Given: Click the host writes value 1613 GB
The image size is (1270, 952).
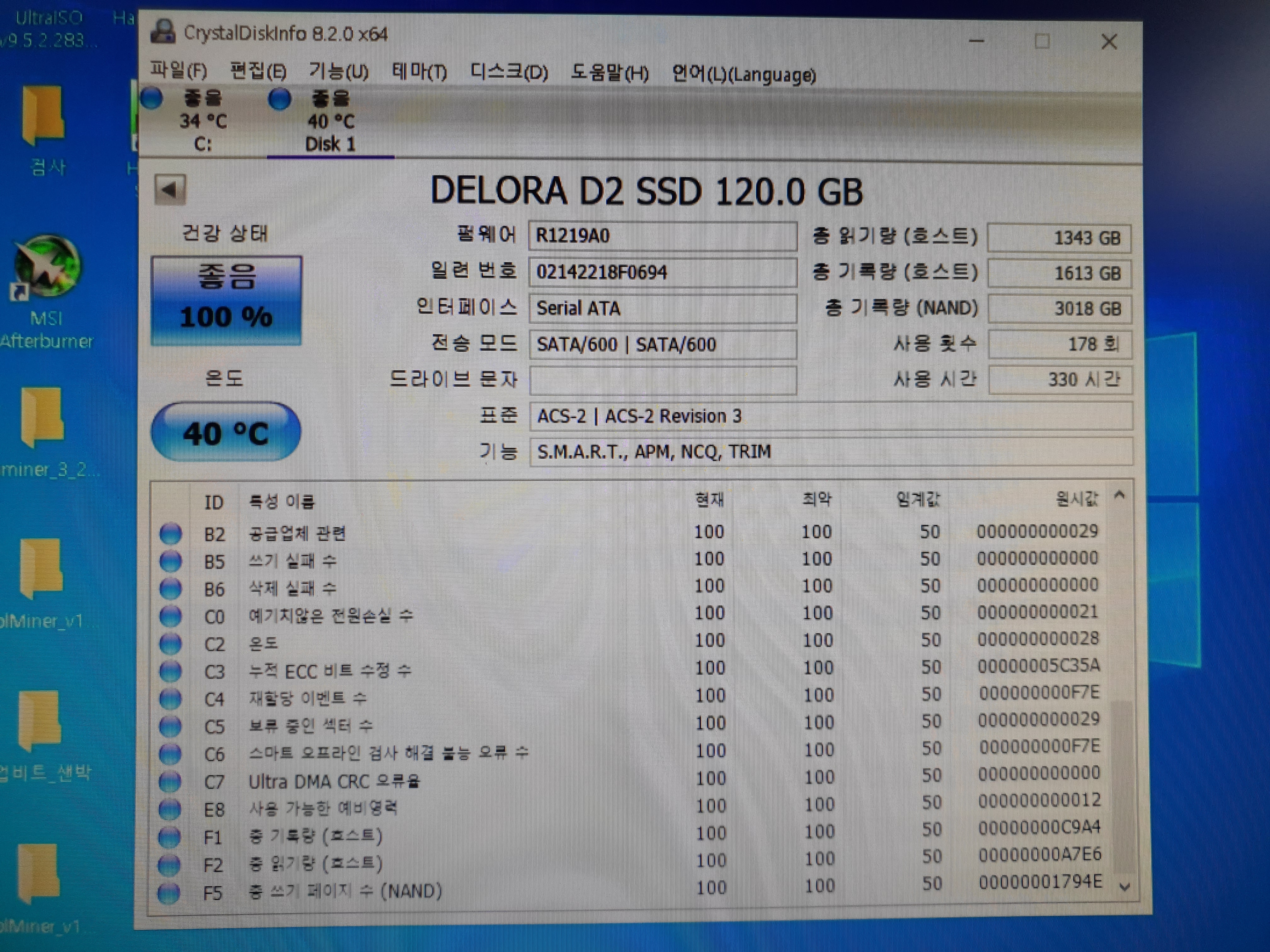Looking at the screenshot, I should point(1059,274).
